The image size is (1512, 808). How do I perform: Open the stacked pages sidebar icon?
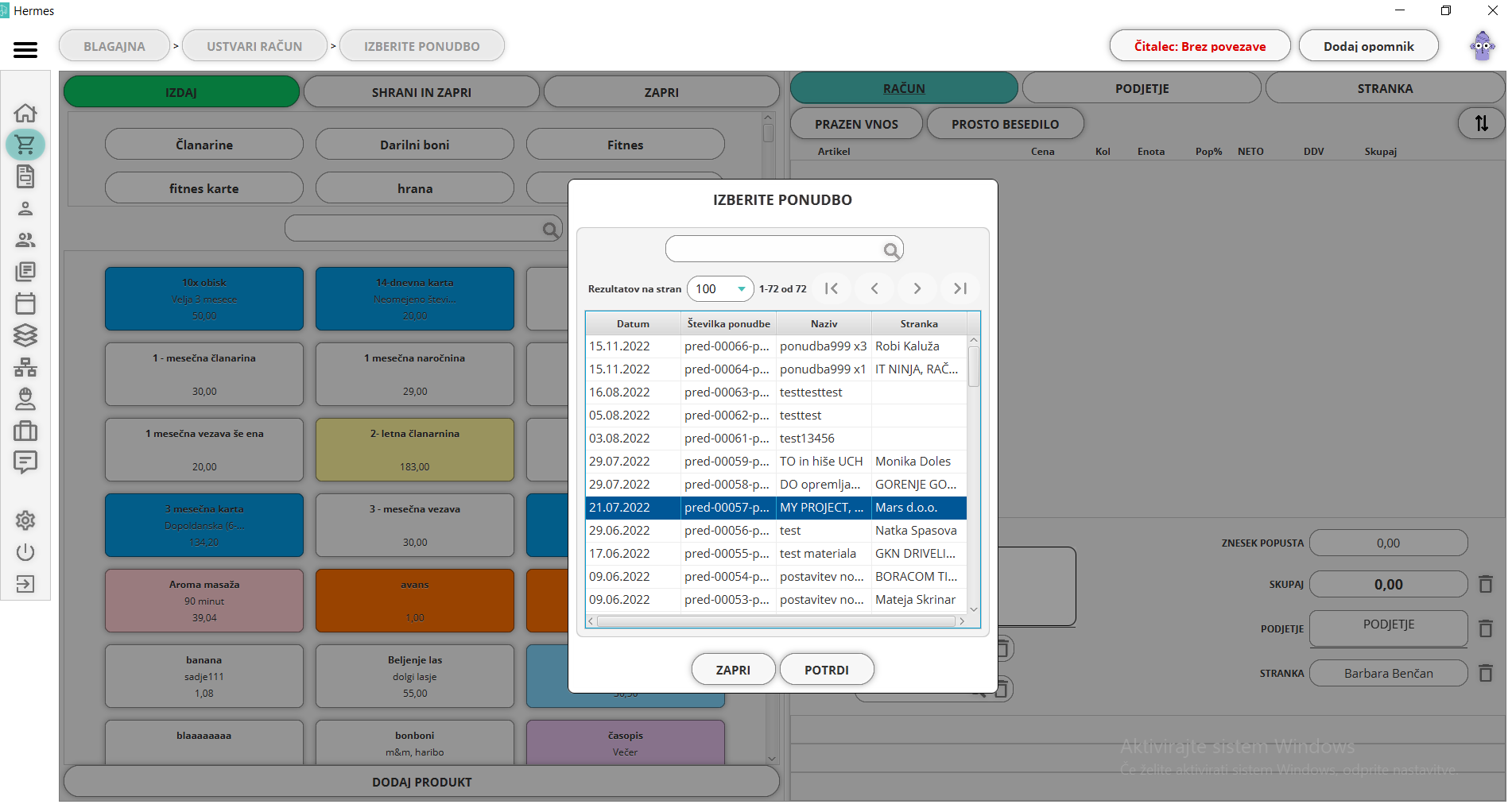pyautogui.click(x=25, y=272)
